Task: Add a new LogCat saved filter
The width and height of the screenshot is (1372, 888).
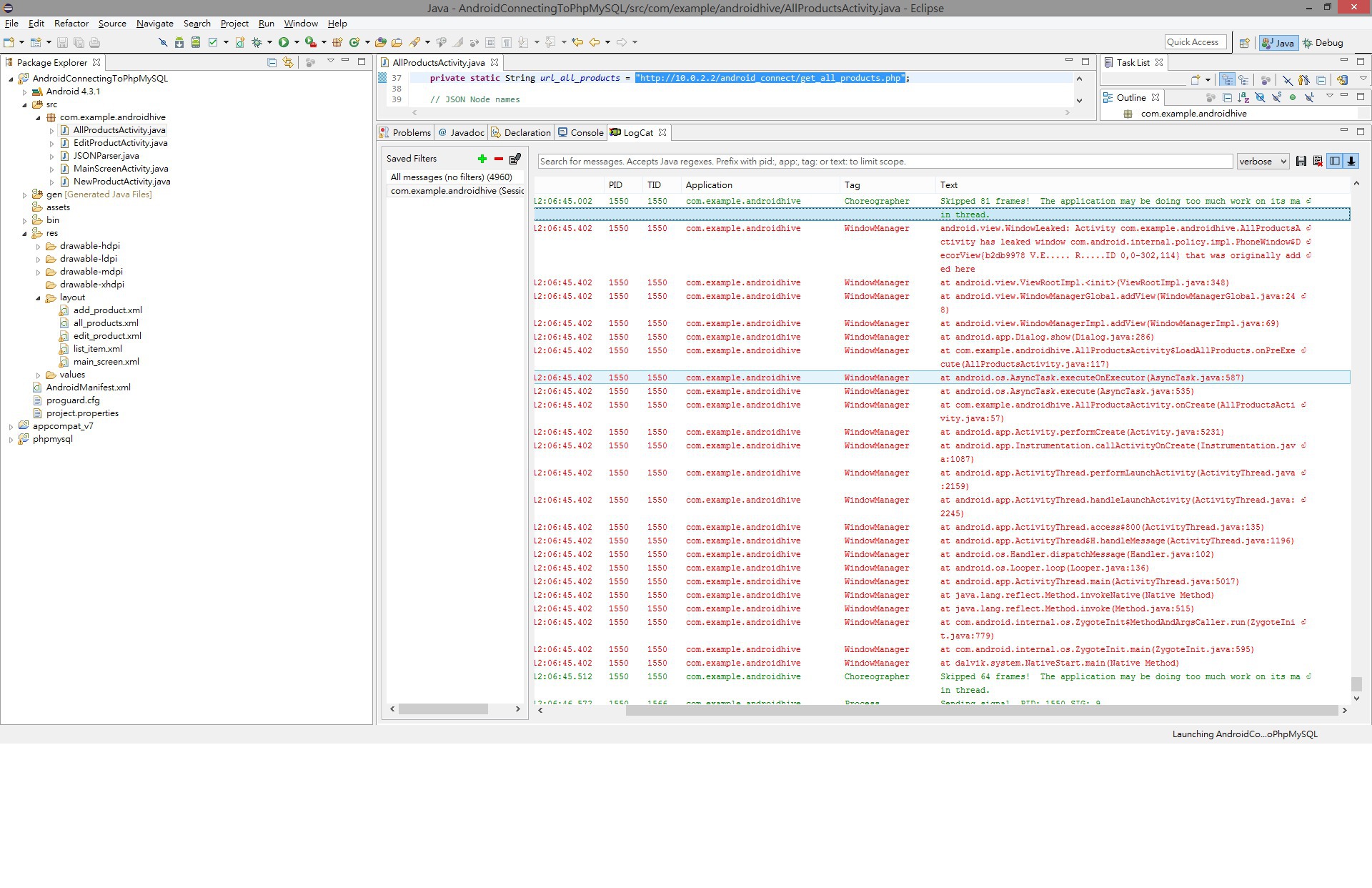Action: [482, 159]
